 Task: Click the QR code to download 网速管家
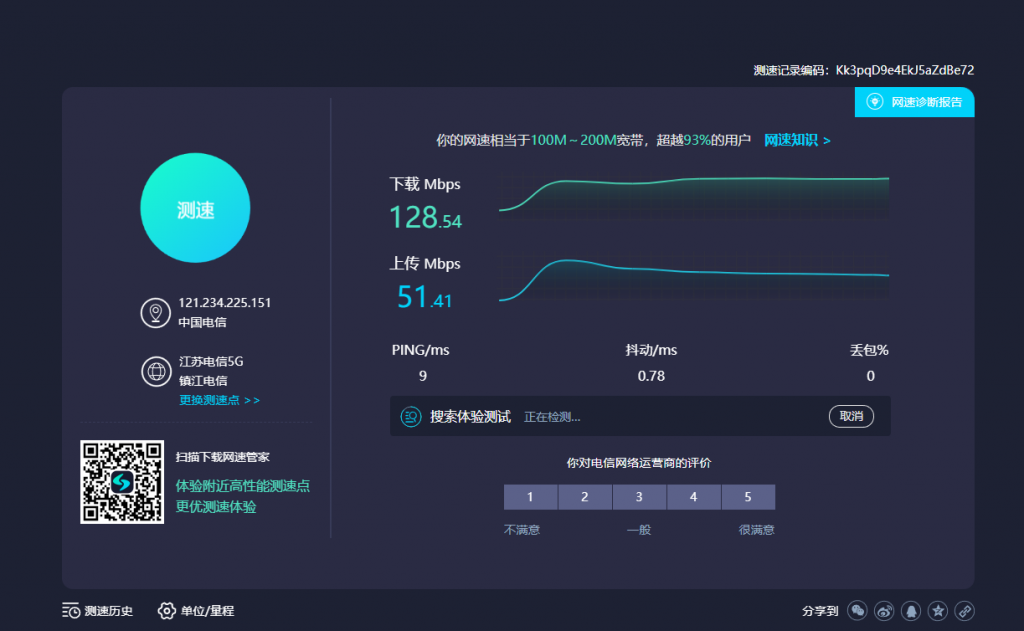(122, 482)
